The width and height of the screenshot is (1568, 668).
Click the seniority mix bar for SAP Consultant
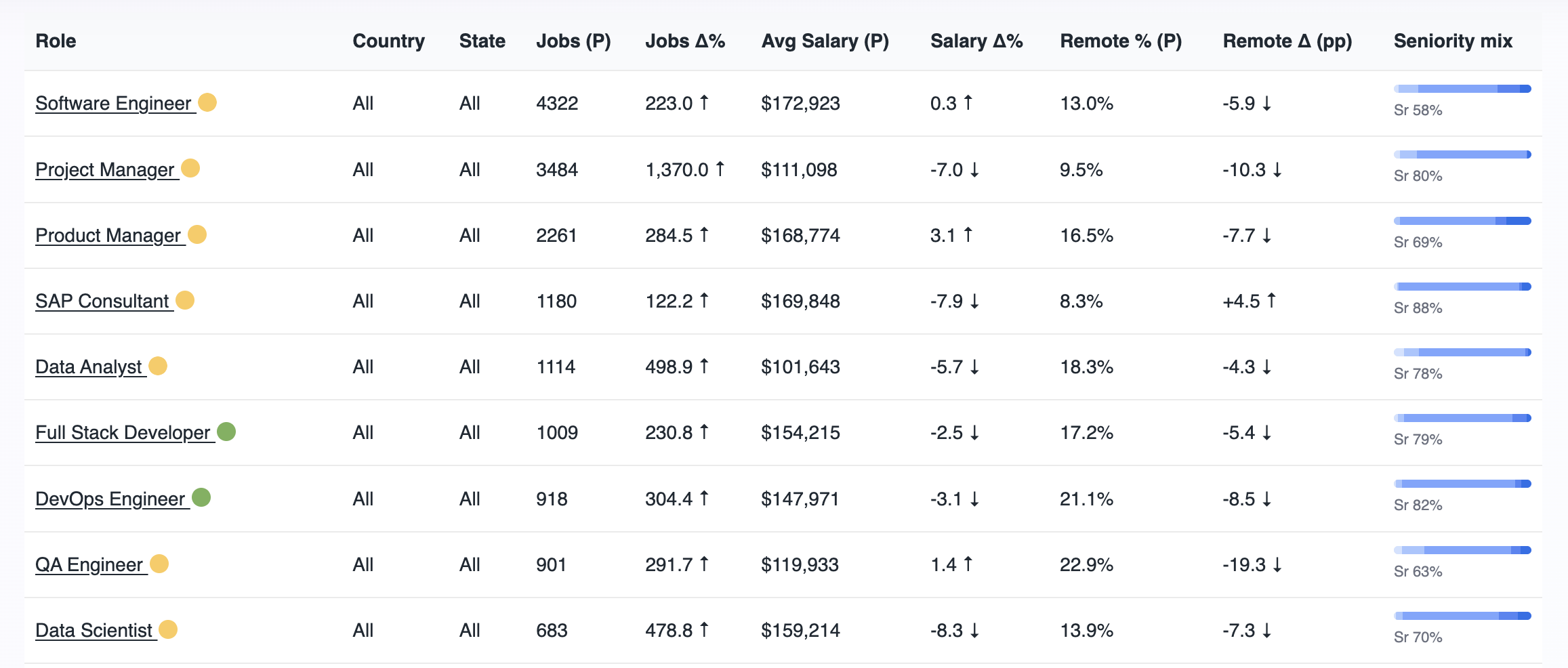tap(1461, 285)
